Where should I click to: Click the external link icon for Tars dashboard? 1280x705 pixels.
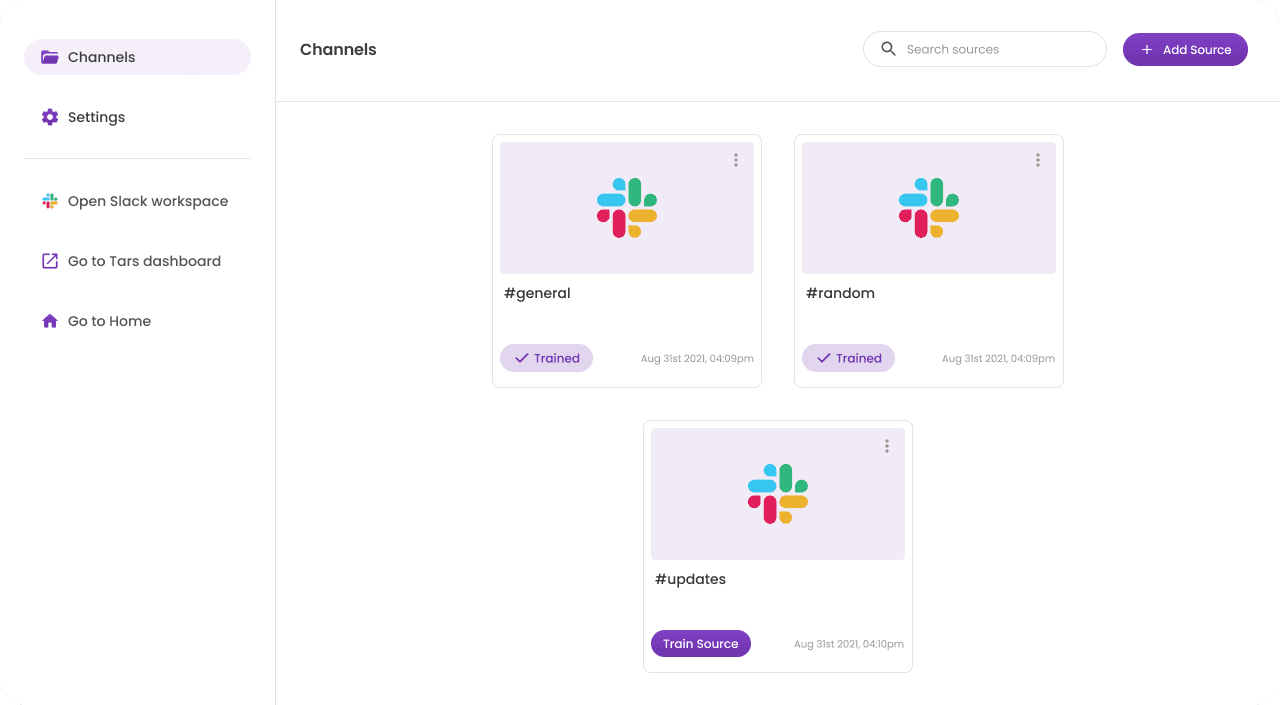(x=50, y=261)
